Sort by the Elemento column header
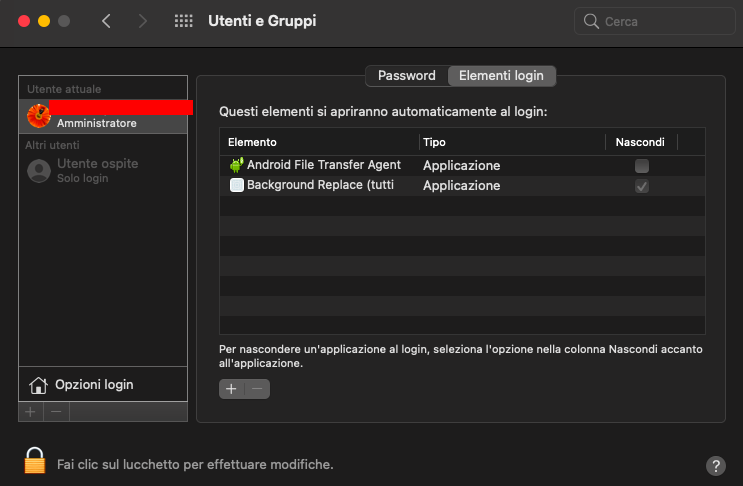The width and height of the screenshot is (743, 486). tap(319, 142)
